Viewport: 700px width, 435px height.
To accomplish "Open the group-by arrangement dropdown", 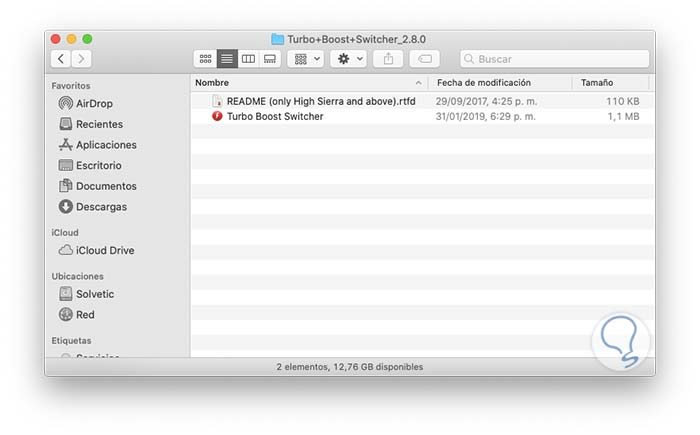I will pos(306,59).
